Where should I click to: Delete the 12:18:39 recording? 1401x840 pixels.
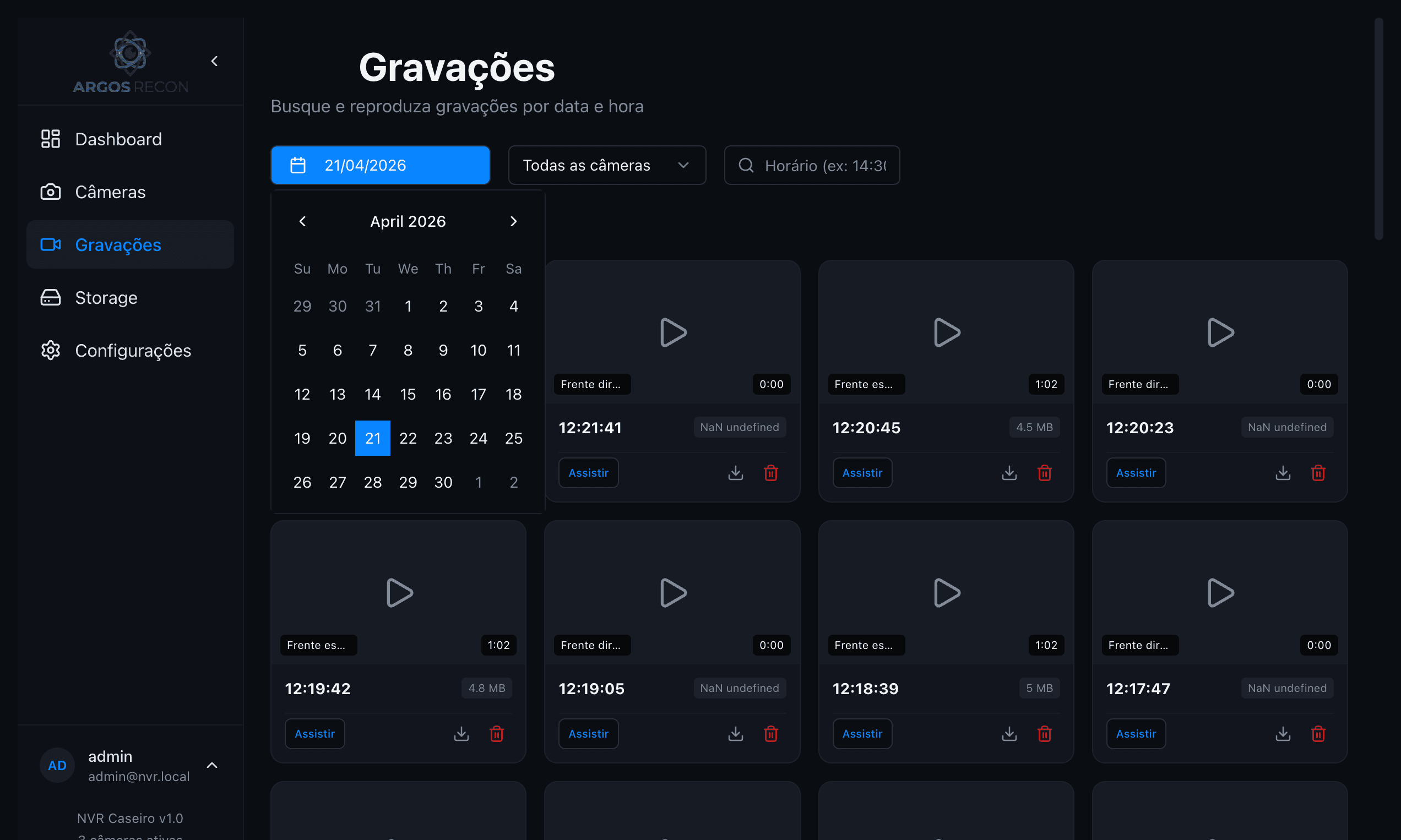(x=1045, y=734)
